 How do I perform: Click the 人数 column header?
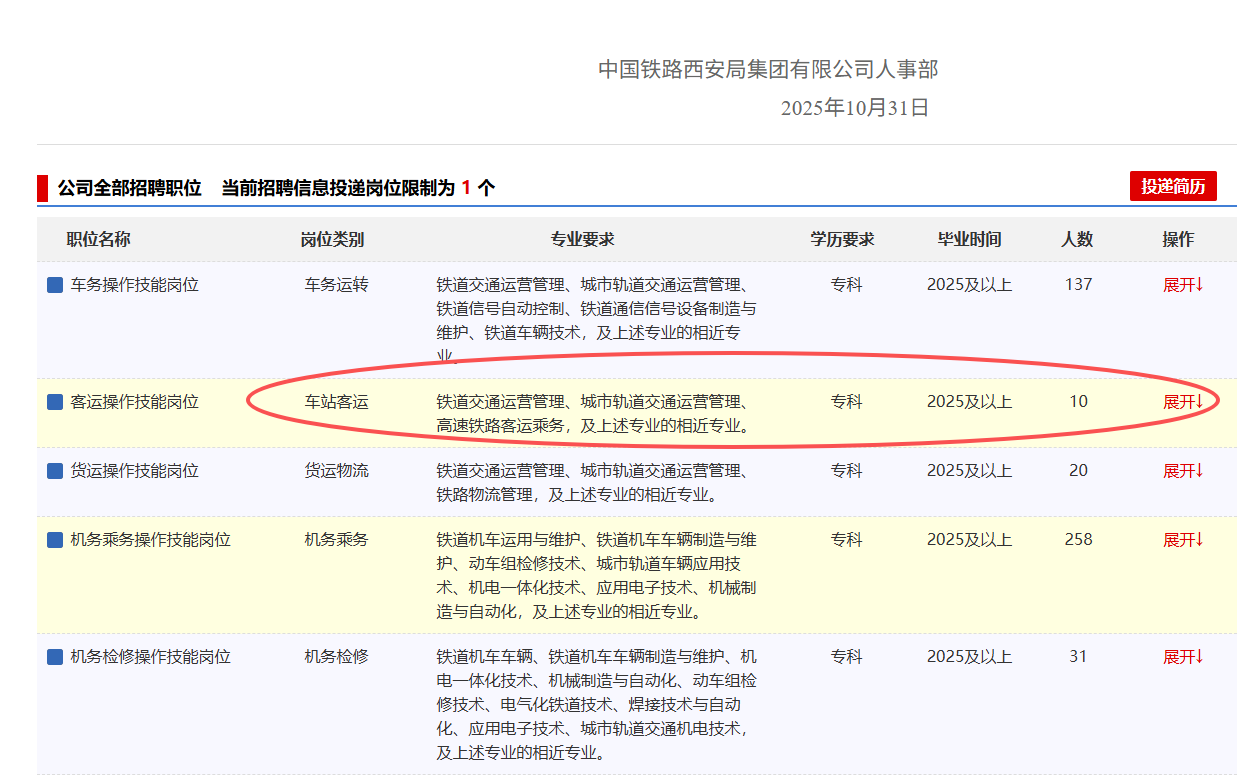click(1077, 240)
